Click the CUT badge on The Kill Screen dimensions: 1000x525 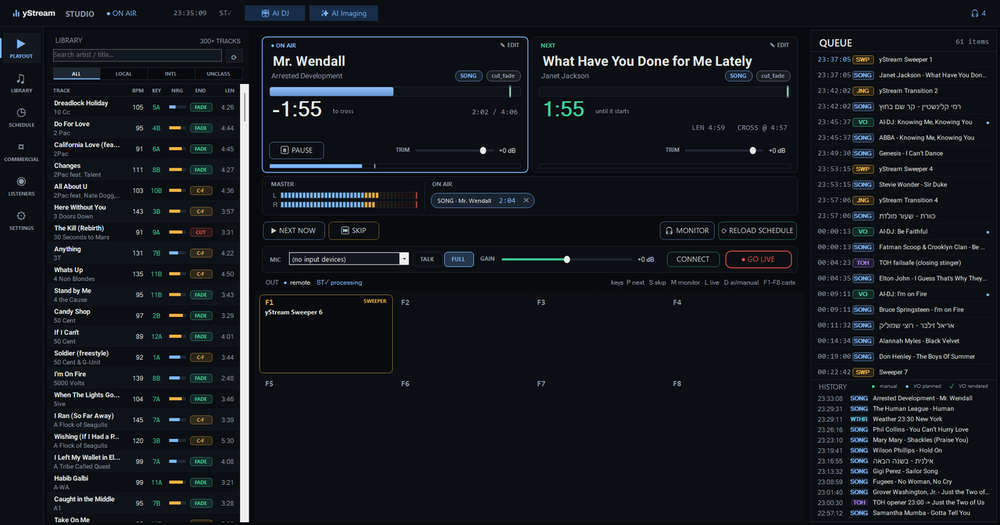tap(201, 232)
